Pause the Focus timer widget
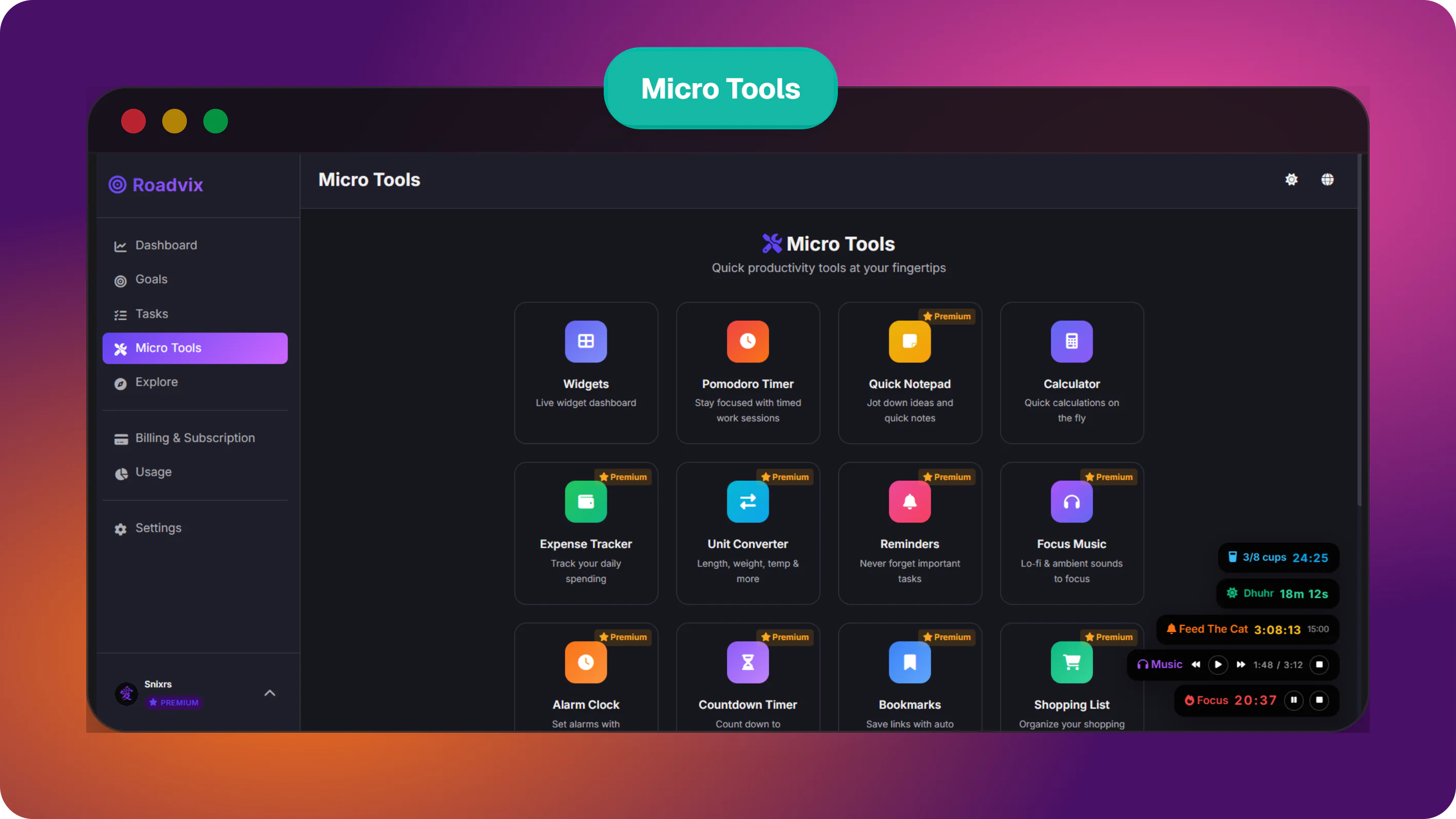This screenshot has width=1456, height=819. (1293, 700)
